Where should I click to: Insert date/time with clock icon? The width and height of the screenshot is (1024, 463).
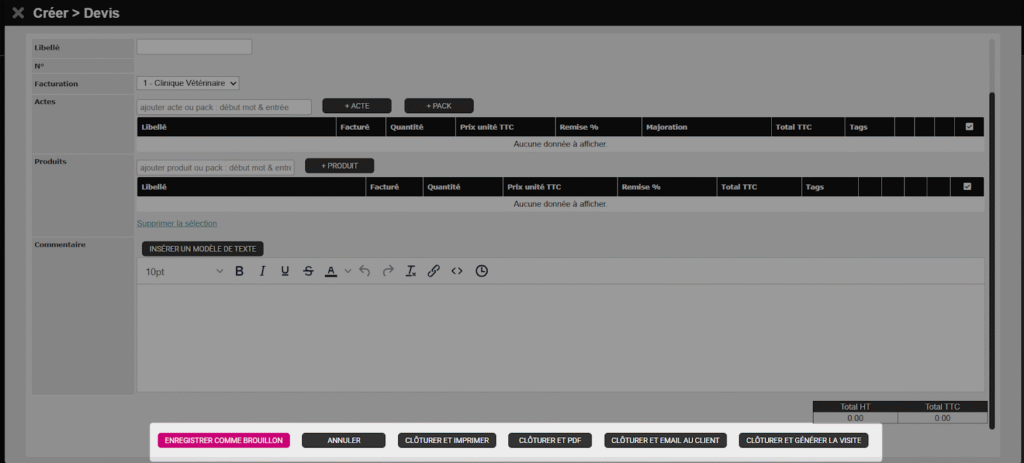[482, 271]
